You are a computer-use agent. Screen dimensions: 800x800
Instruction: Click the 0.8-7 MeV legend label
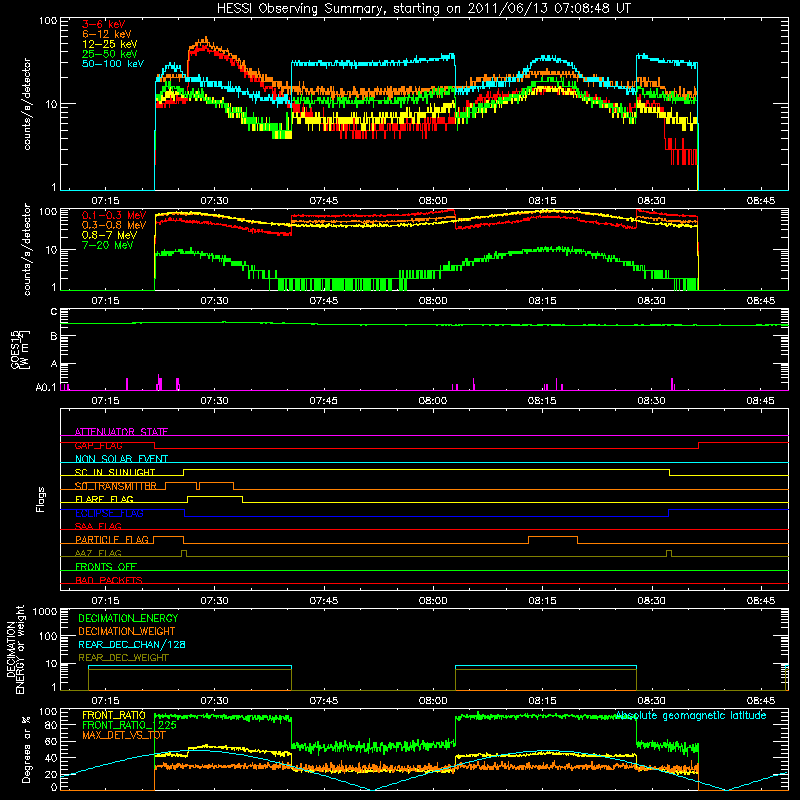[x=109, y=235]
